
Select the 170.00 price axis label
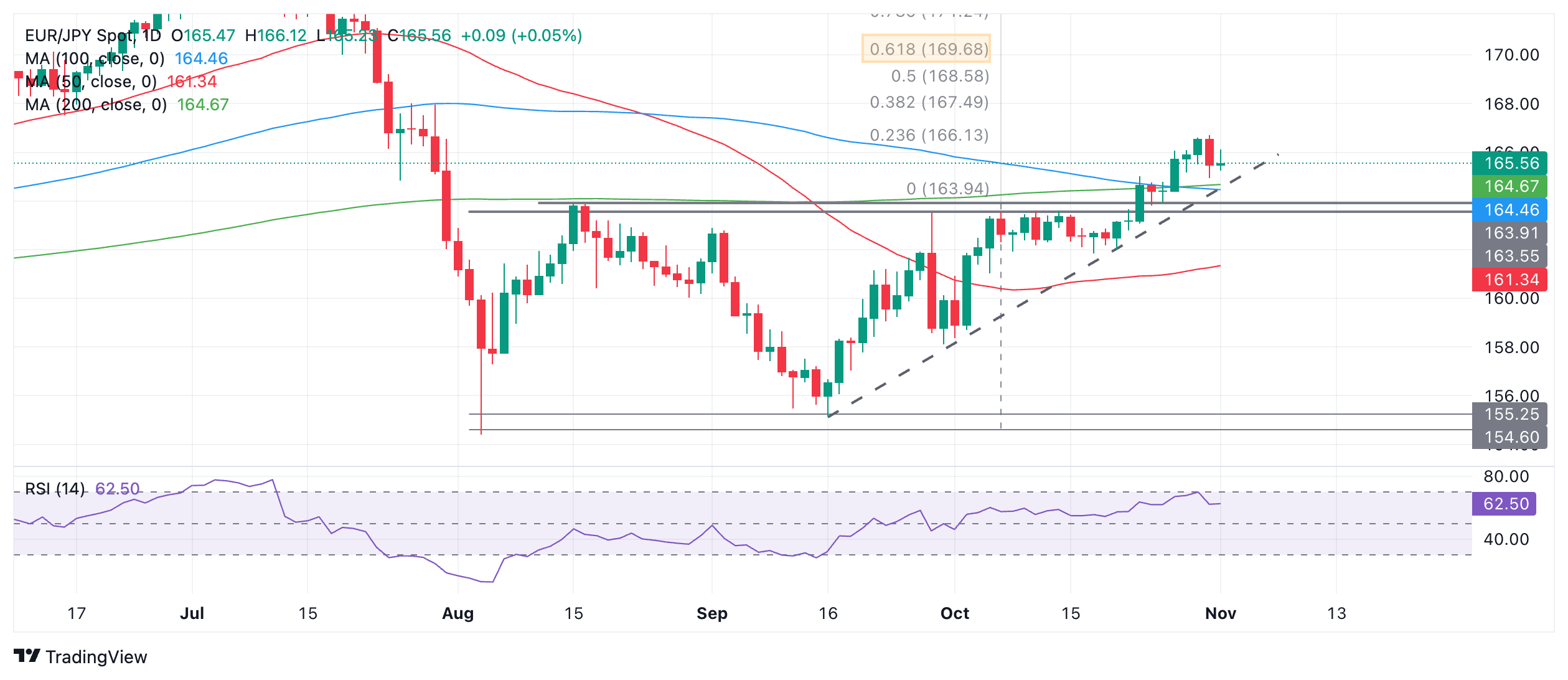tap(1511, 55)
